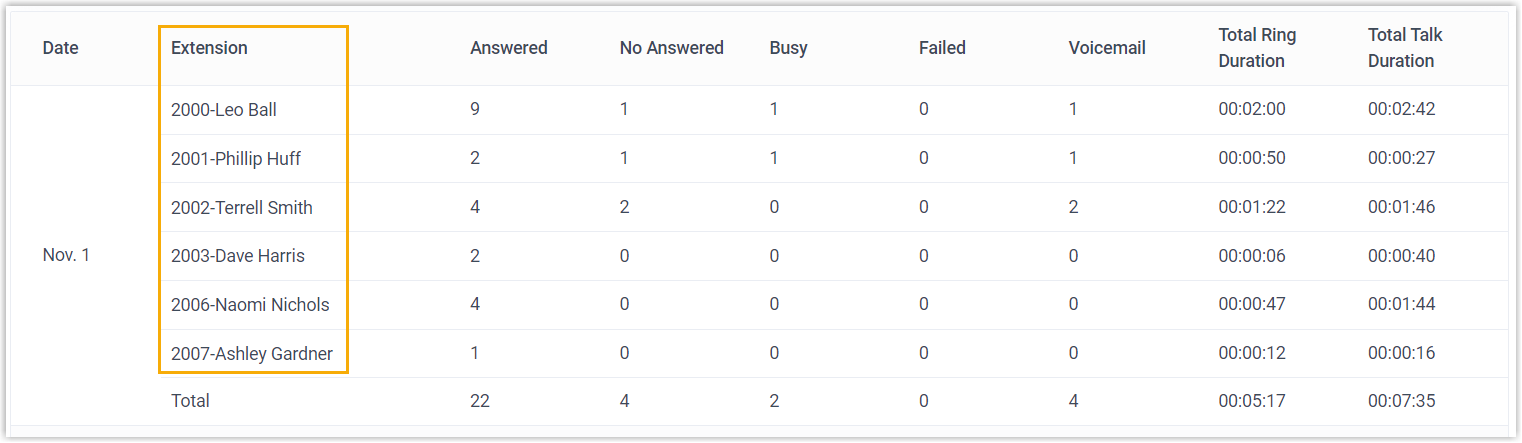Select the 2000-Leo Ball extension row

click(x=224, y=110)
